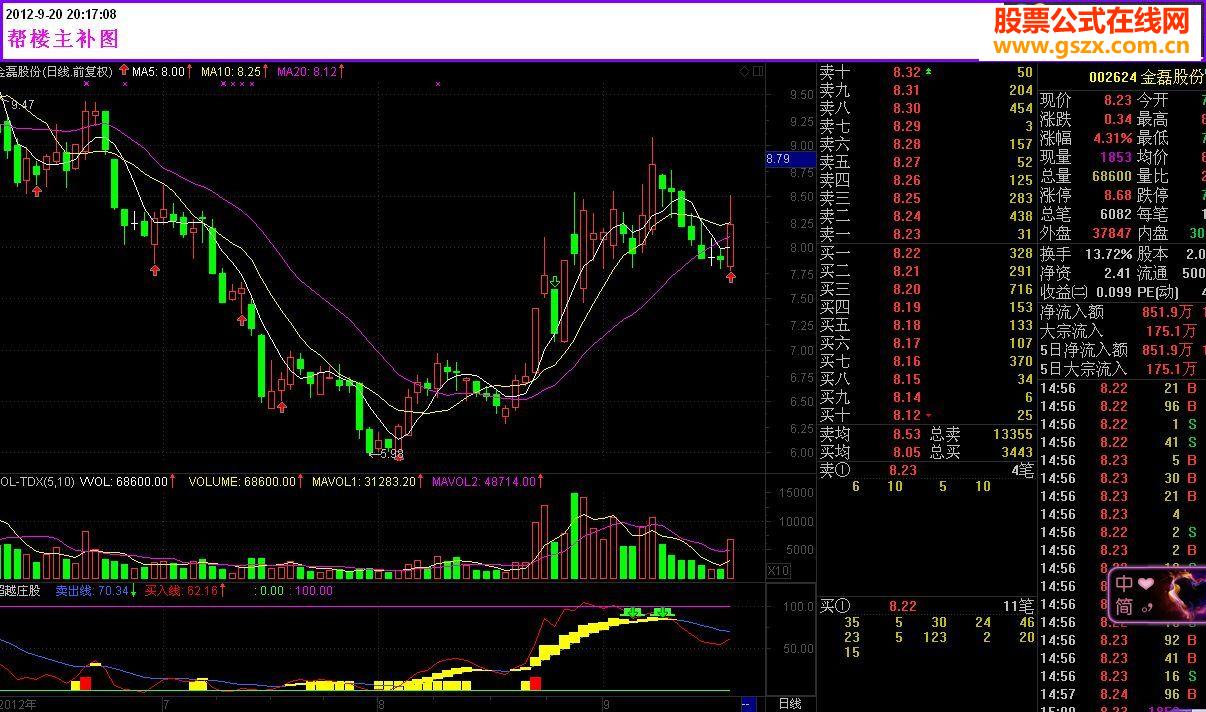This screenshot has width=1206, height=712.
Task: Click the 总量 68600 value
Action: click(x=1111, y=176)
